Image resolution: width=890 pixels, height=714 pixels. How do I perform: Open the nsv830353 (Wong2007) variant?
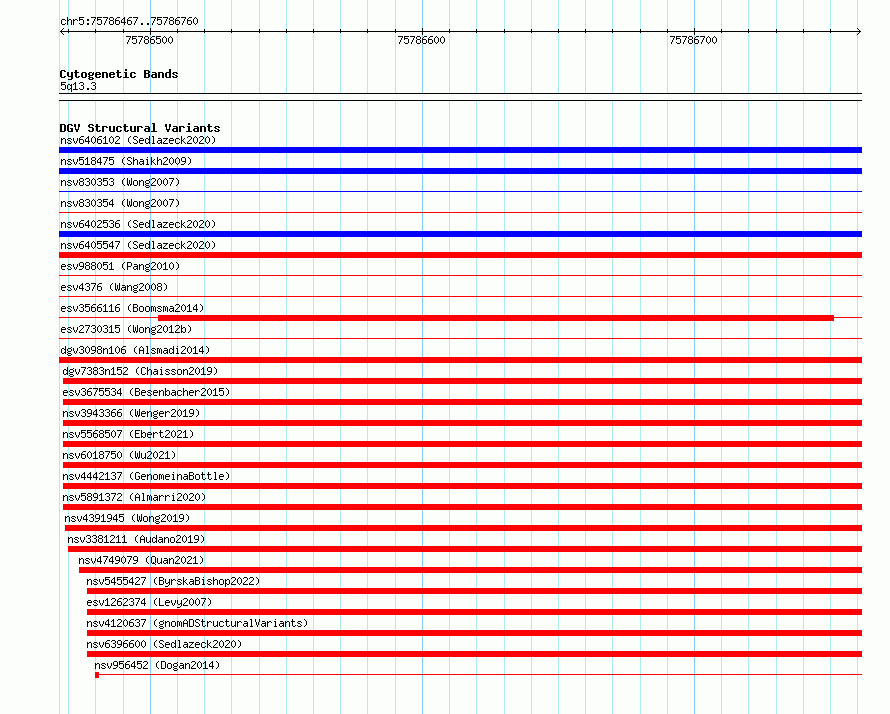tap(120, 182)
